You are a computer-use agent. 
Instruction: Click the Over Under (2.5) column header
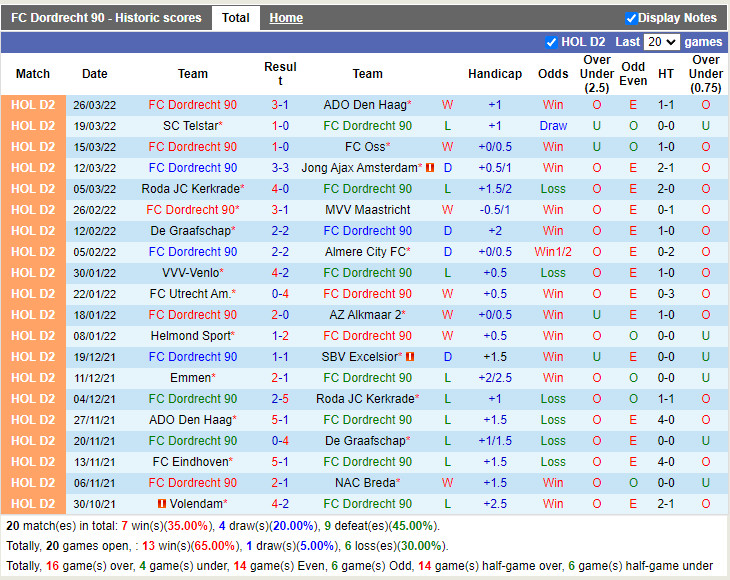[x=597, y=74]
